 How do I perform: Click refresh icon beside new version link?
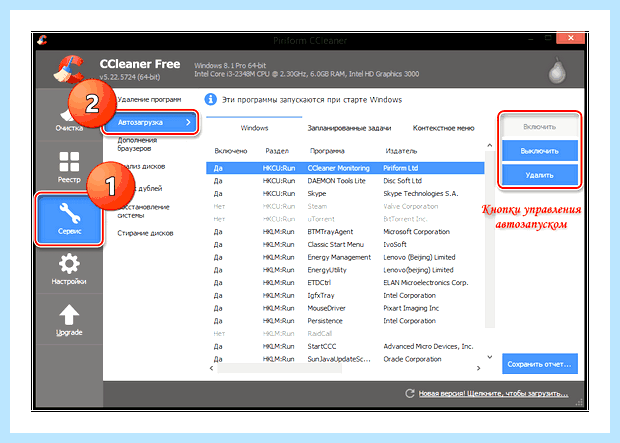[410, 393]
